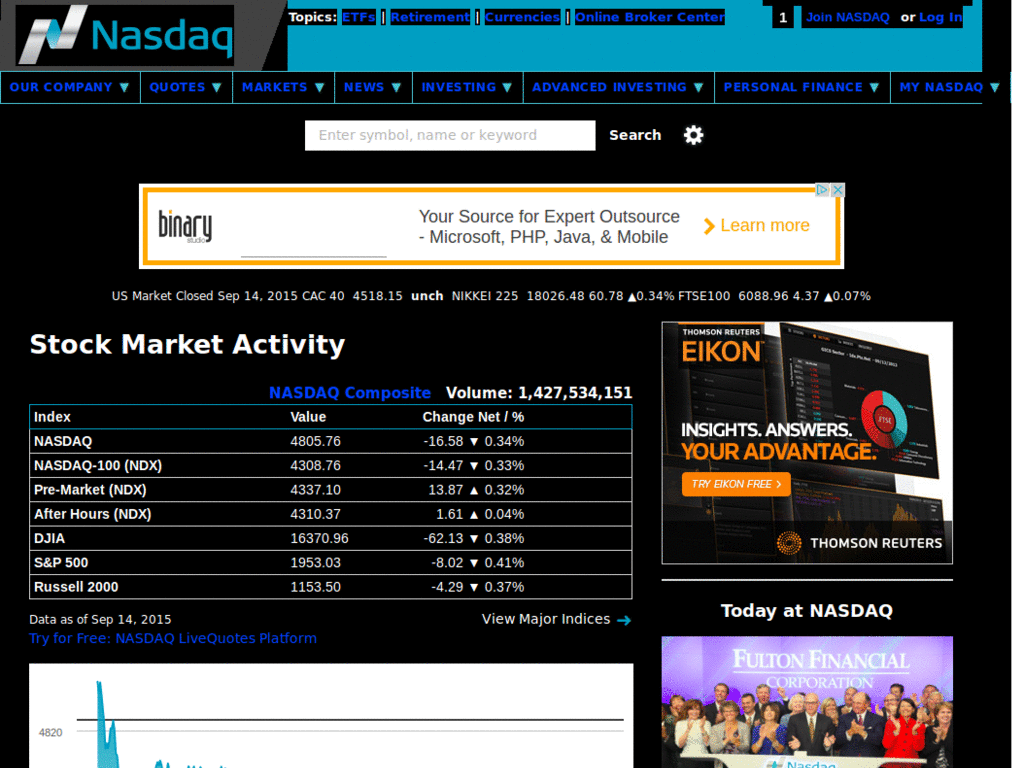Click the notification count 1 badge
This screenshot has height=768, width=1024.
[x=783, y=18]
